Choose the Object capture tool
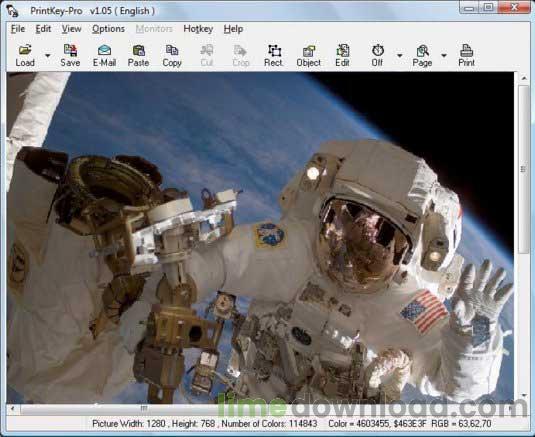Screen dimensions: 535x437 [308, 56]
